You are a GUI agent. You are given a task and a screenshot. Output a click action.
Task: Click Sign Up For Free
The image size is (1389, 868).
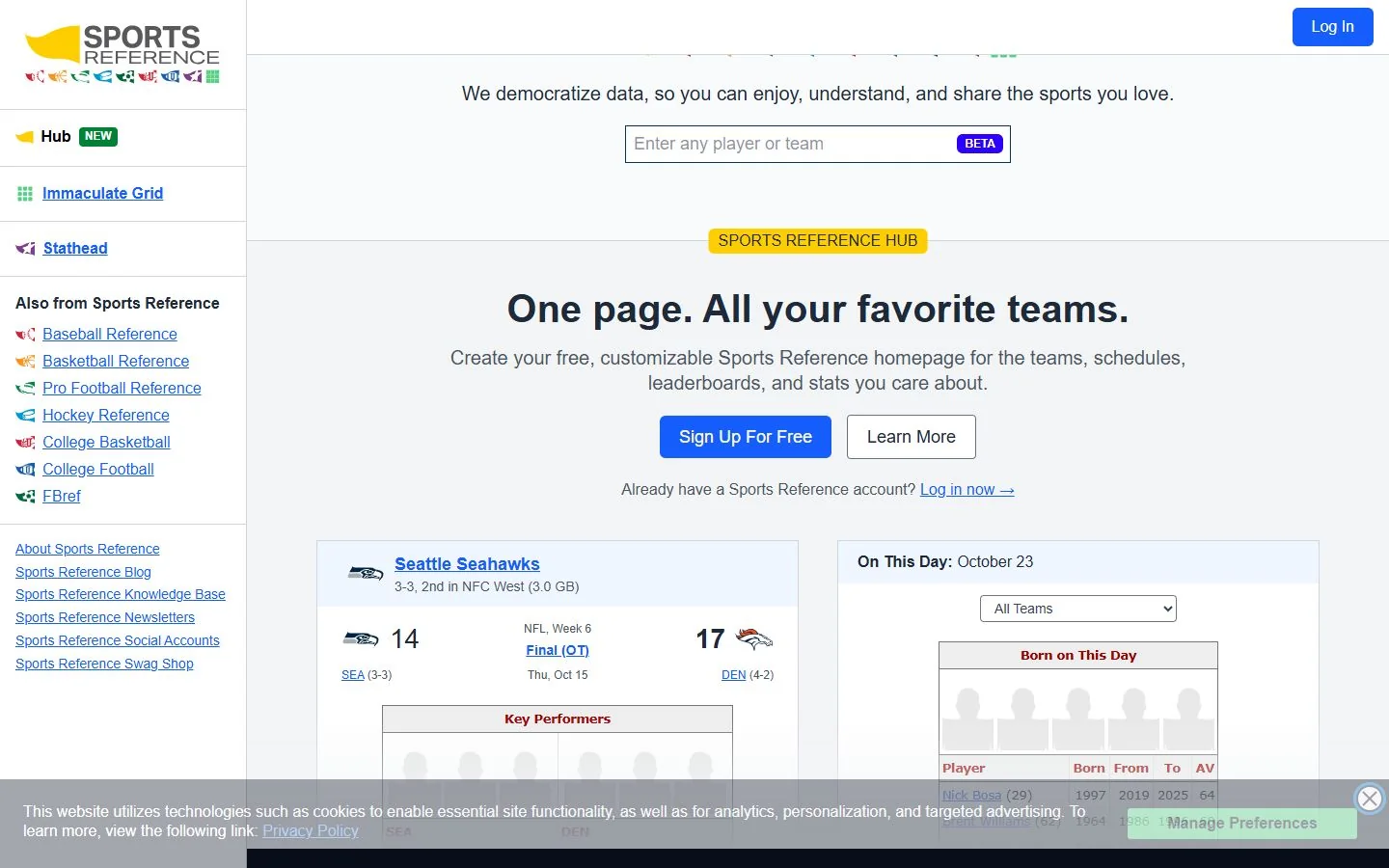(746, 437)
